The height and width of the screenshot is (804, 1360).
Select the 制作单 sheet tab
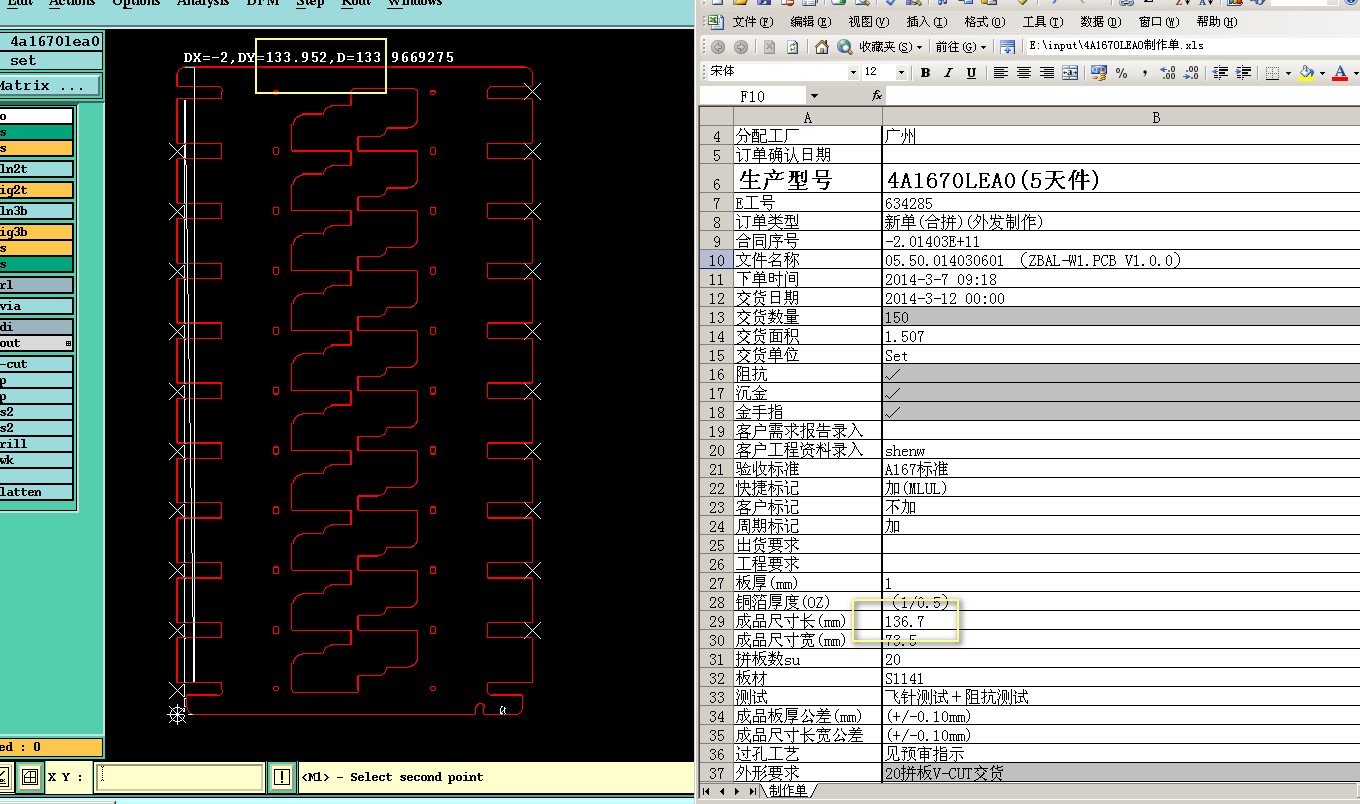pos(789,791)
